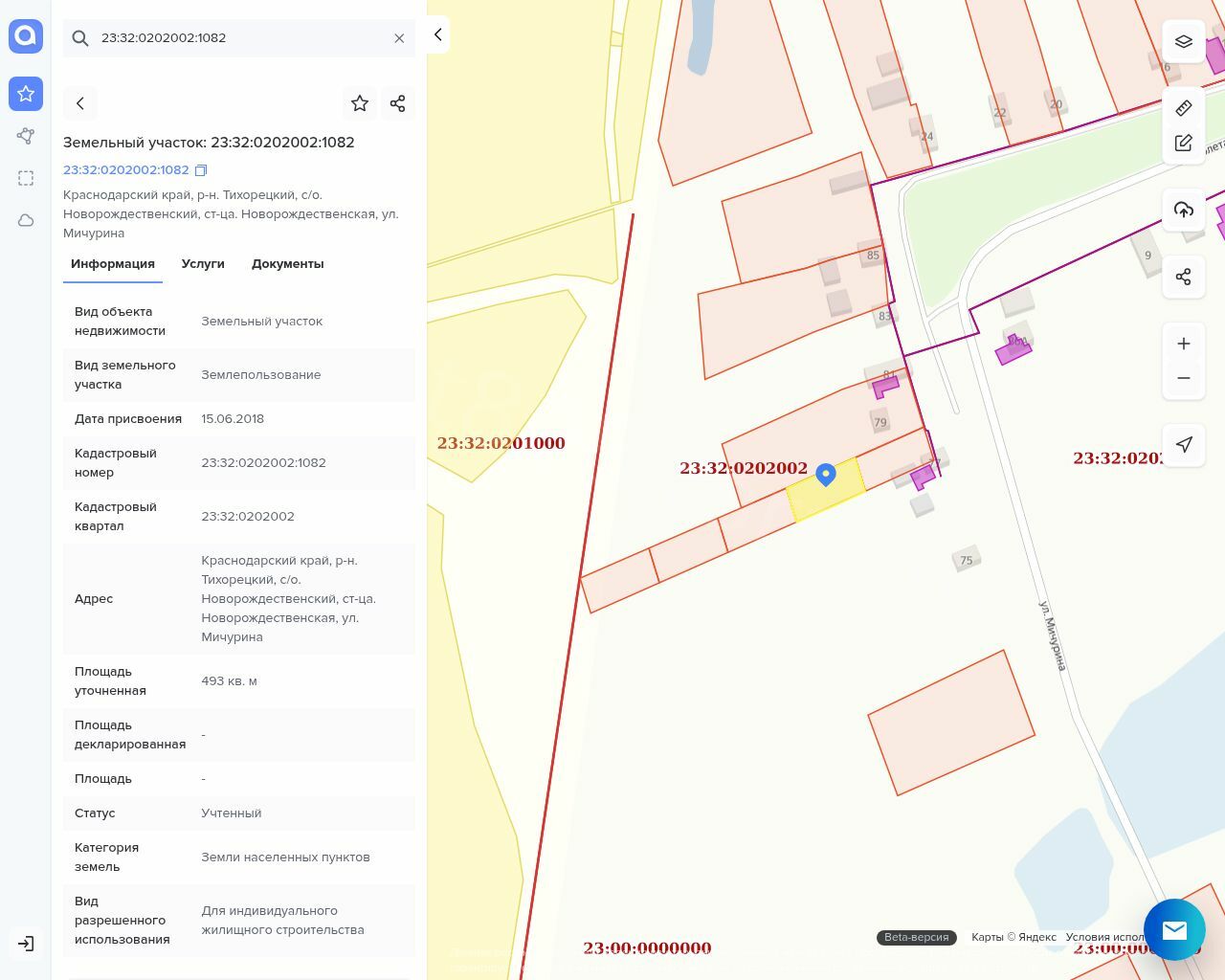Click the cloud upload button on map
The width and height of the screenshot is (1225, 980).
coord(1184,210)
